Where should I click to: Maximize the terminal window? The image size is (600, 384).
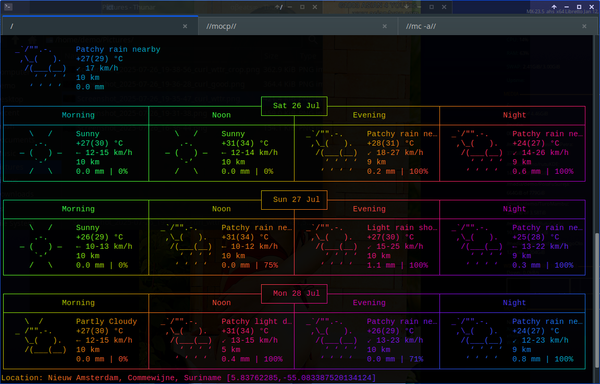click(x=579, y=7)
